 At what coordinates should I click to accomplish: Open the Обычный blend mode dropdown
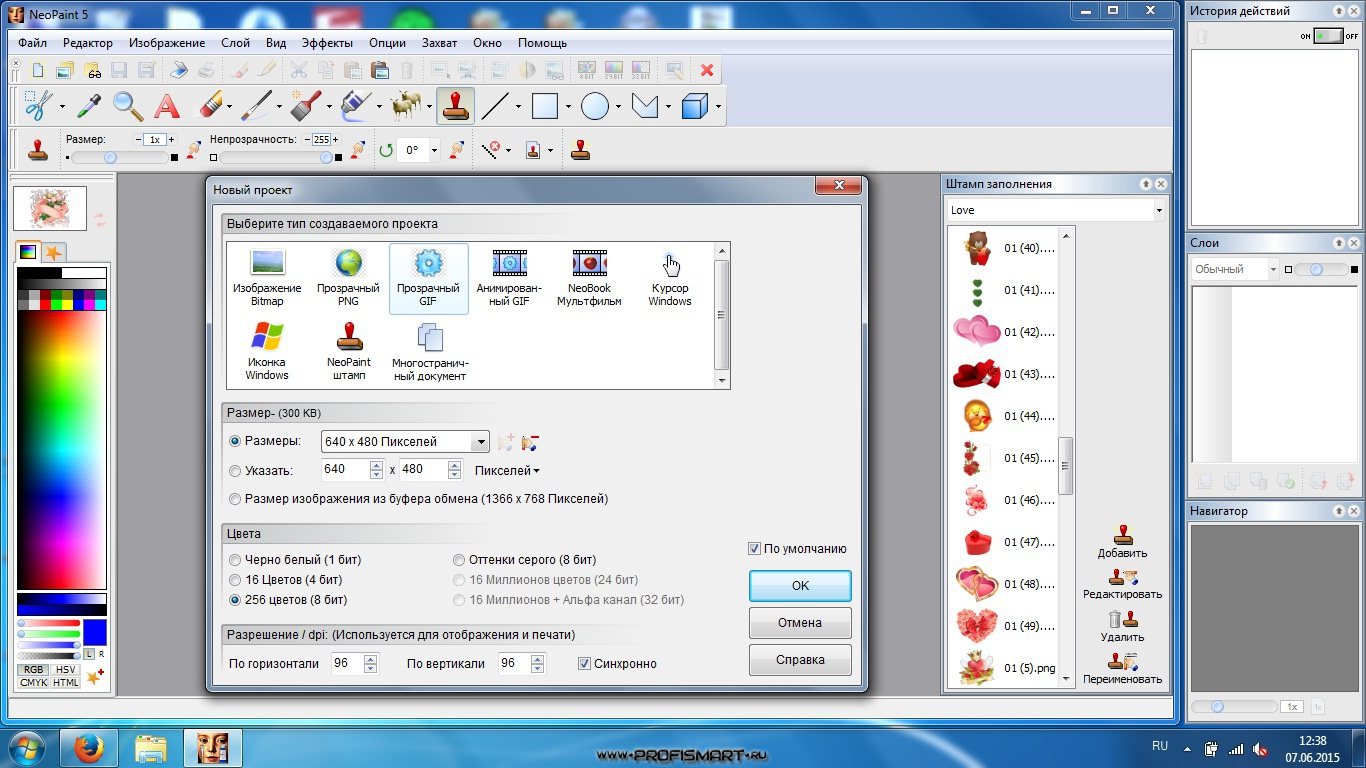(x=1273, y=269)
